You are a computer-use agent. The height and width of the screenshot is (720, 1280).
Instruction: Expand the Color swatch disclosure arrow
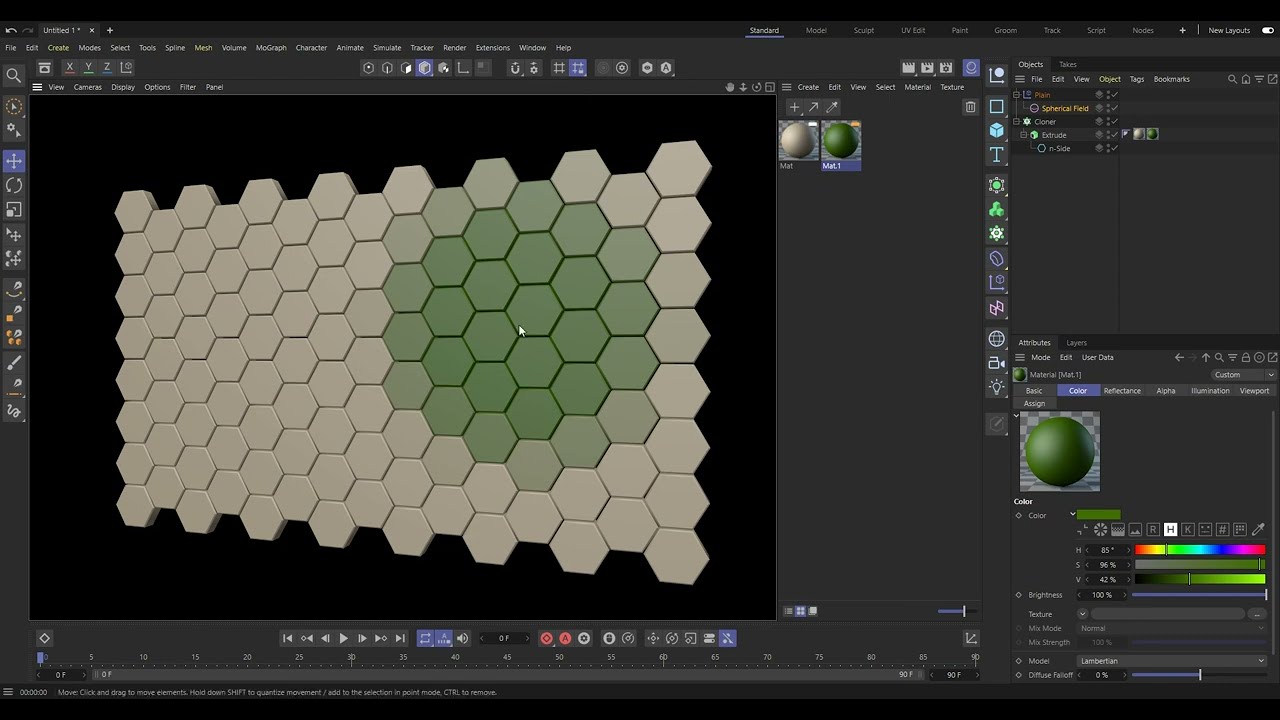click(x=1073, y=515)
